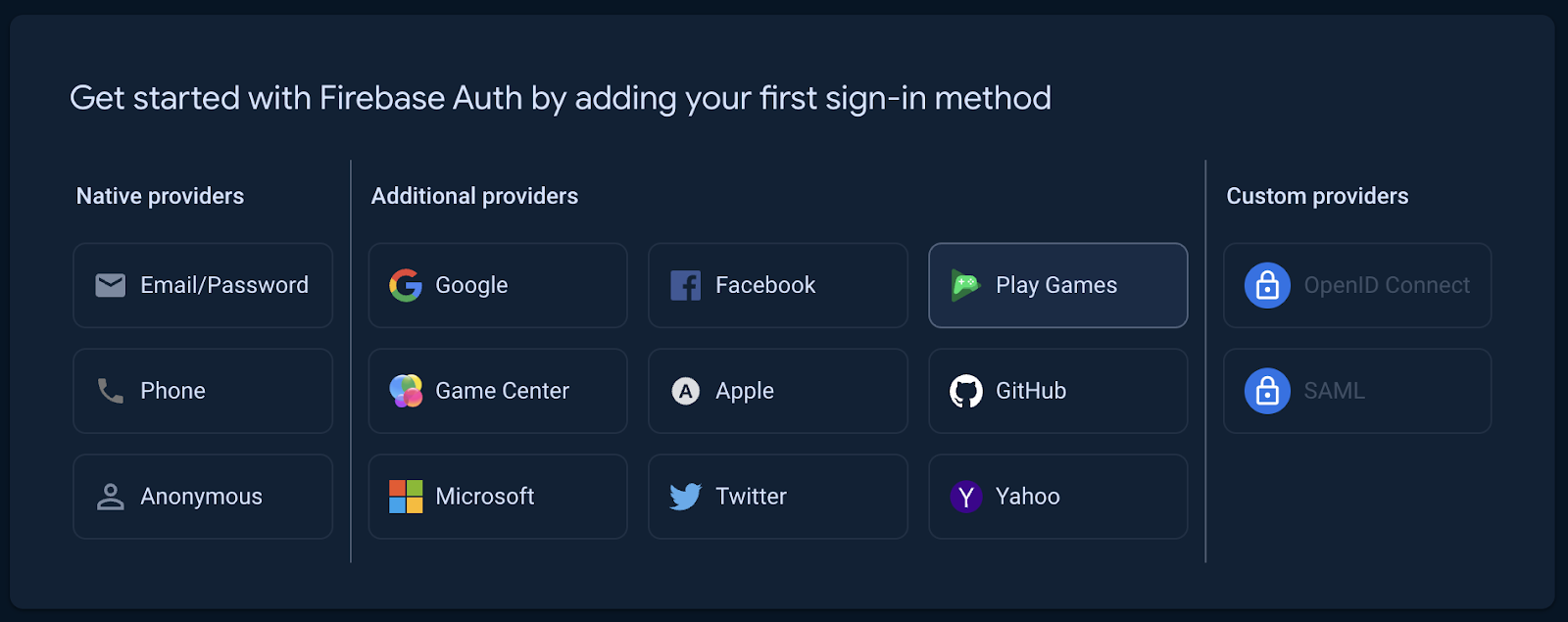Click the Anonymous person icon
This screenshot has width=1568, height=622.
[x=111, y=497]
